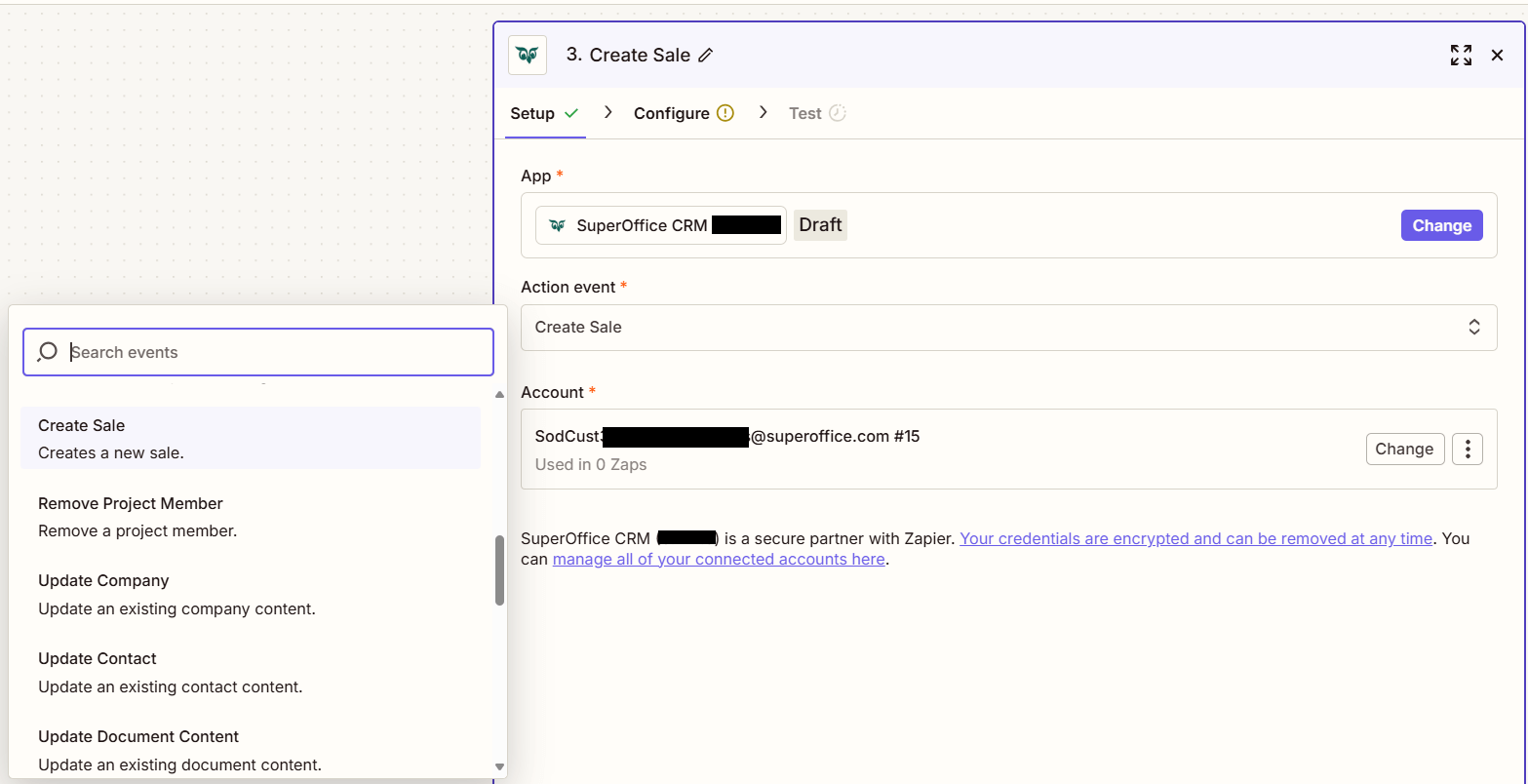
Task: Click the warning icon next to Configure
Action: coord(724,113)
